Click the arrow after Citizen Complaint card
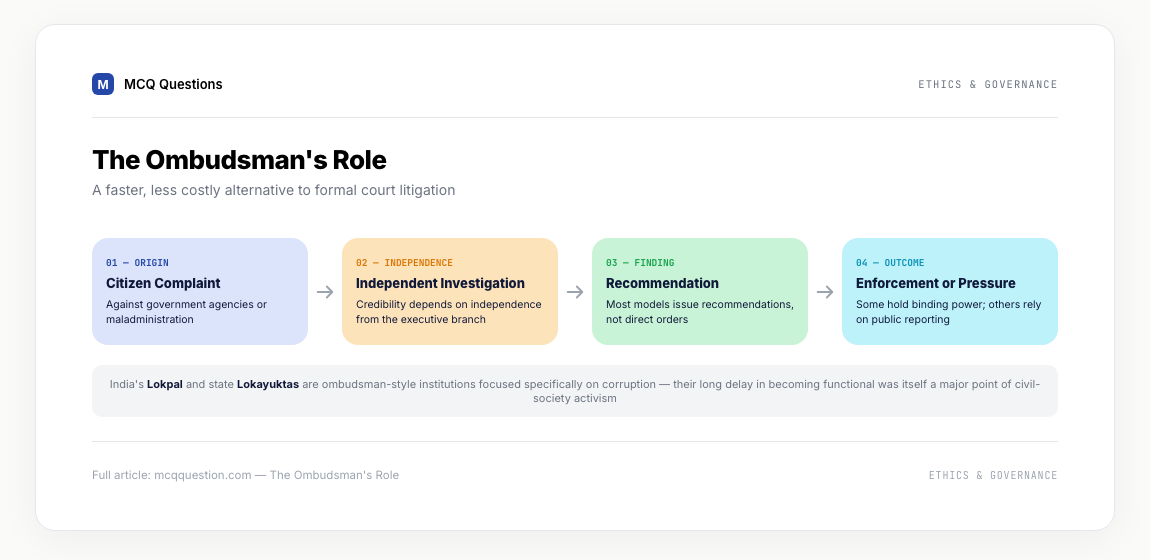The width and height of the screenshot is (1150, 560). tap(325, 292)
